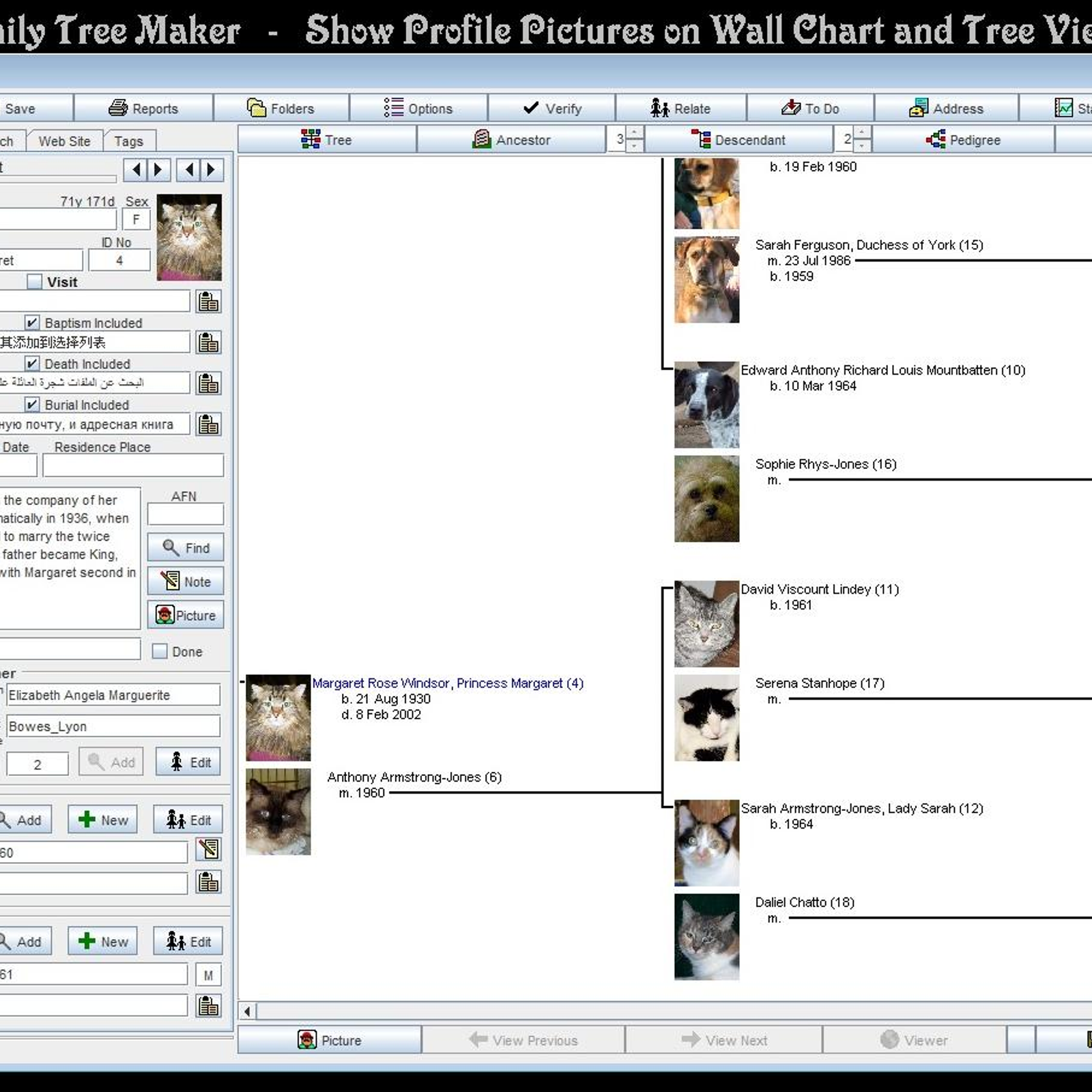Image resolution: width=1092 pixels, height=1092 pixels.
Task: Click the place icon below Visit
Action: point(208,301)
